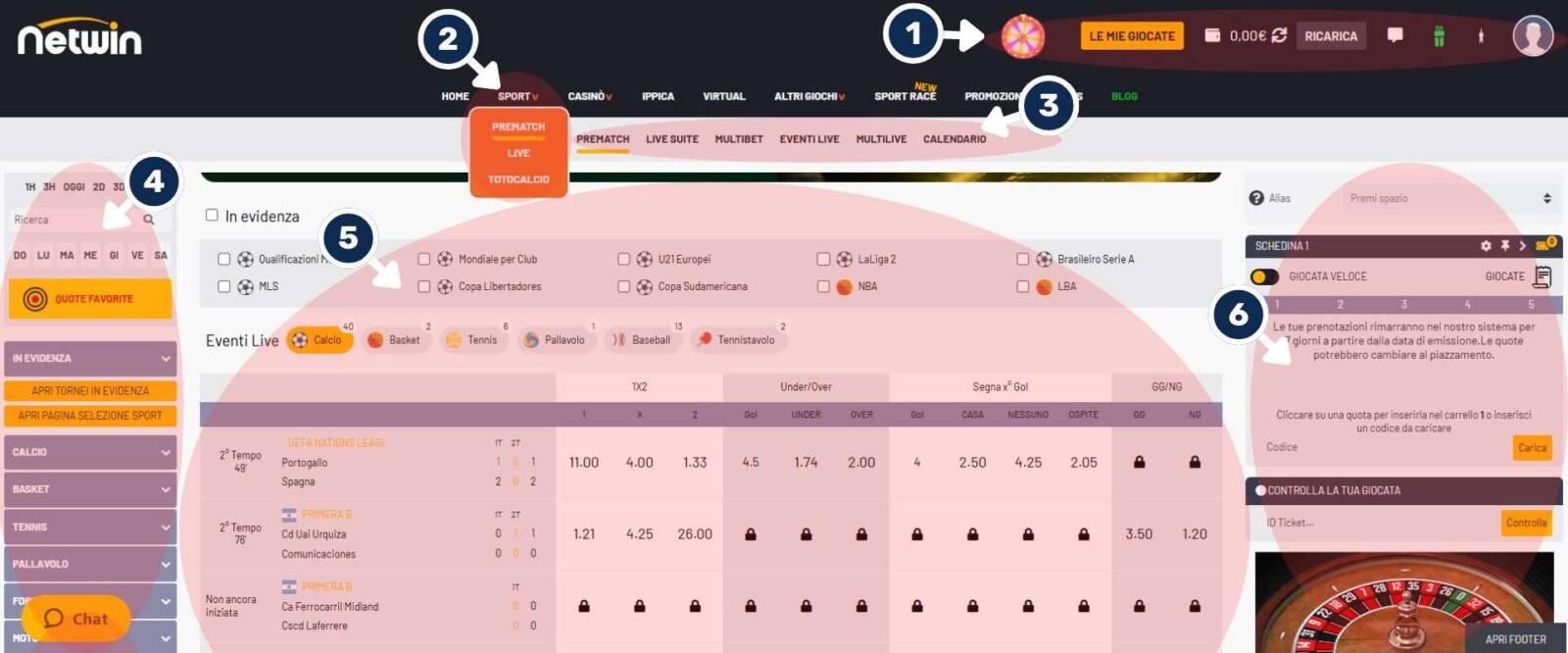The width and height of the screenshot is (1568, 653).
Task: Select Live in the Sport submenu
Action: click(518, 153)
